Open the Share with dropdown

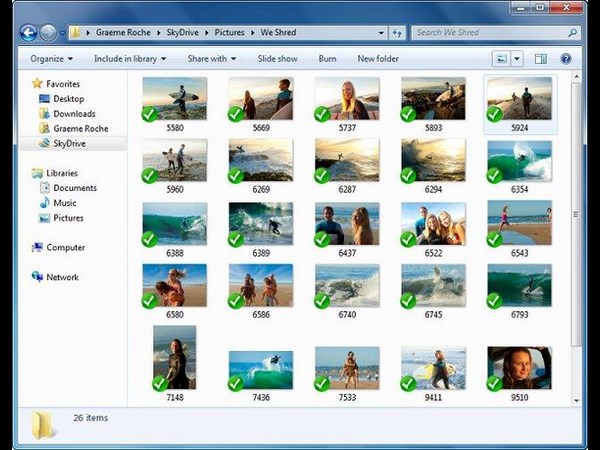pyautogui.click(x=212, y=59)
